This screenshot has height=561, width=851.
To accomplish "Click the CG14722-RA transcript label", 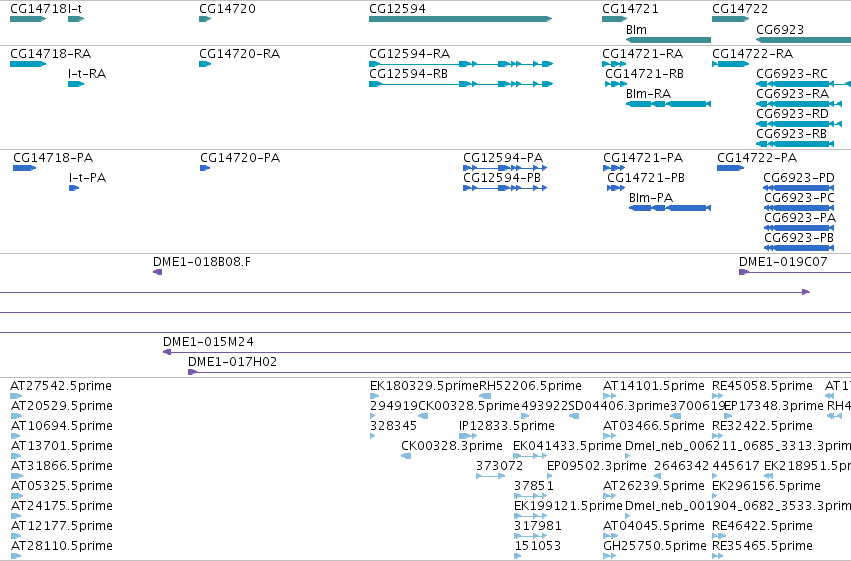I will [x=752, y=54].
